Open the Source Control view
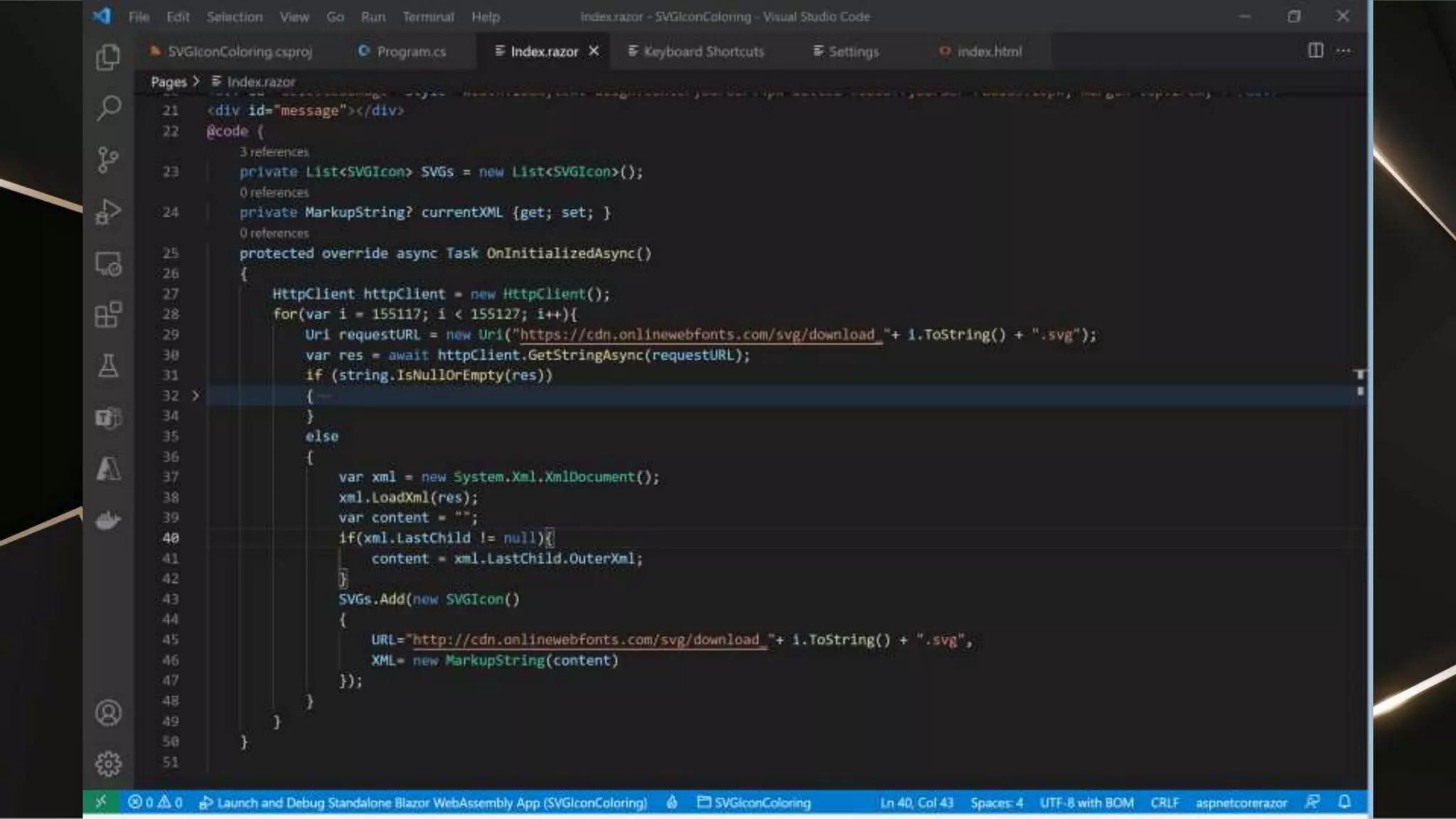 [108, 160]
